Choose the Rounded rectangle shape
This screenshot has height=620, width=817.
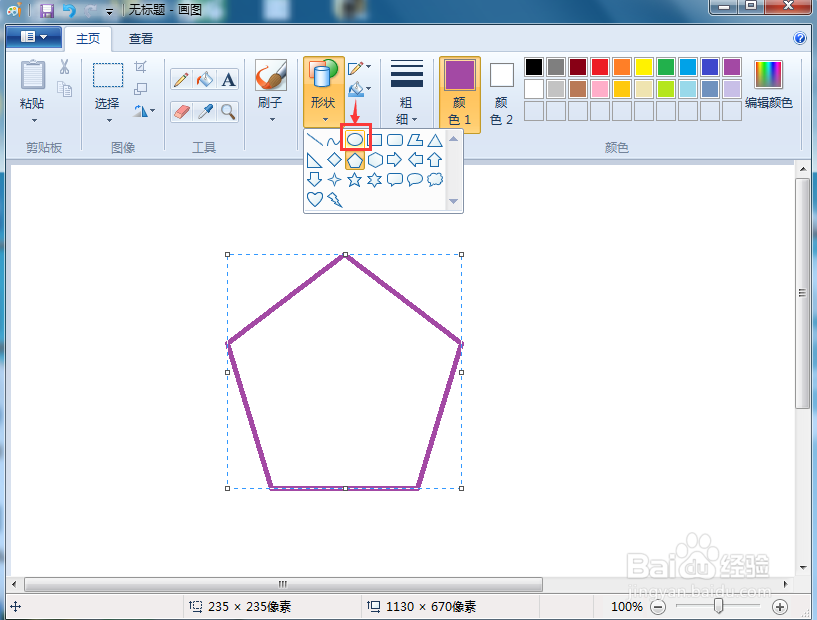395,140
